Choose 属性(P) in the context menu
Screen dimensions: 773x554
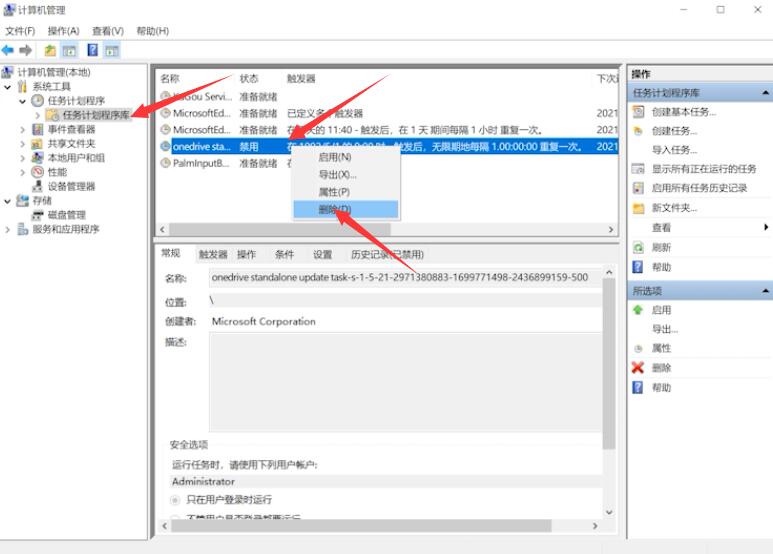coord(346,192)
